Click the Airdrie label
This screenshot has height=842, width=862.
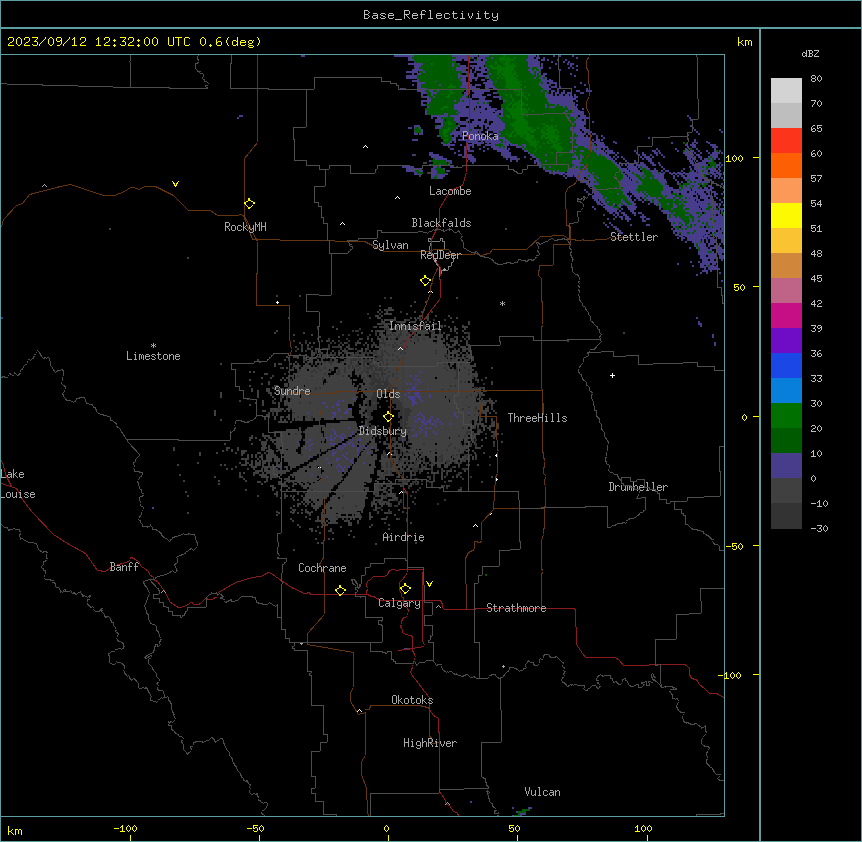(404, 537)
